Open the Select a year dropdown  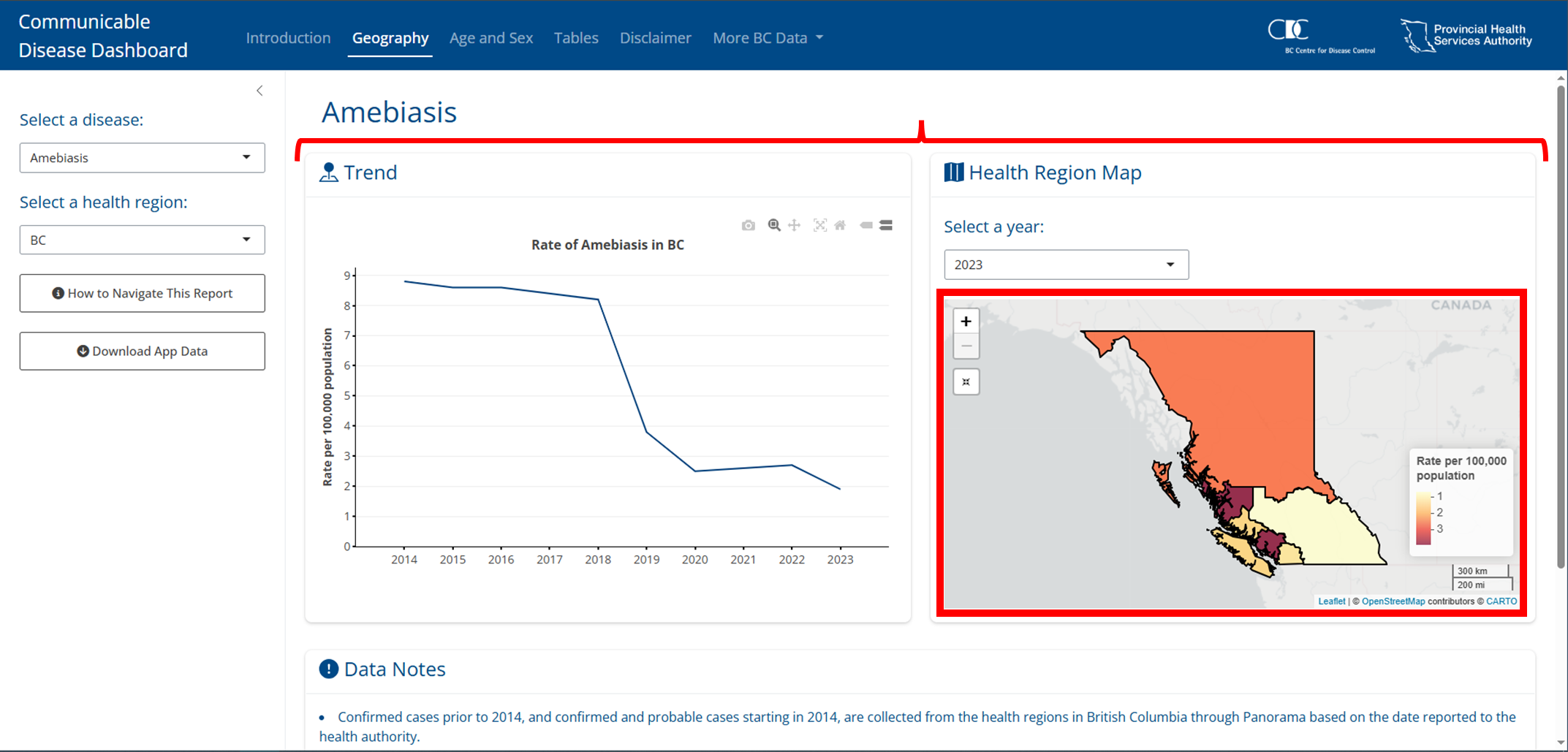click(1066, 265)
